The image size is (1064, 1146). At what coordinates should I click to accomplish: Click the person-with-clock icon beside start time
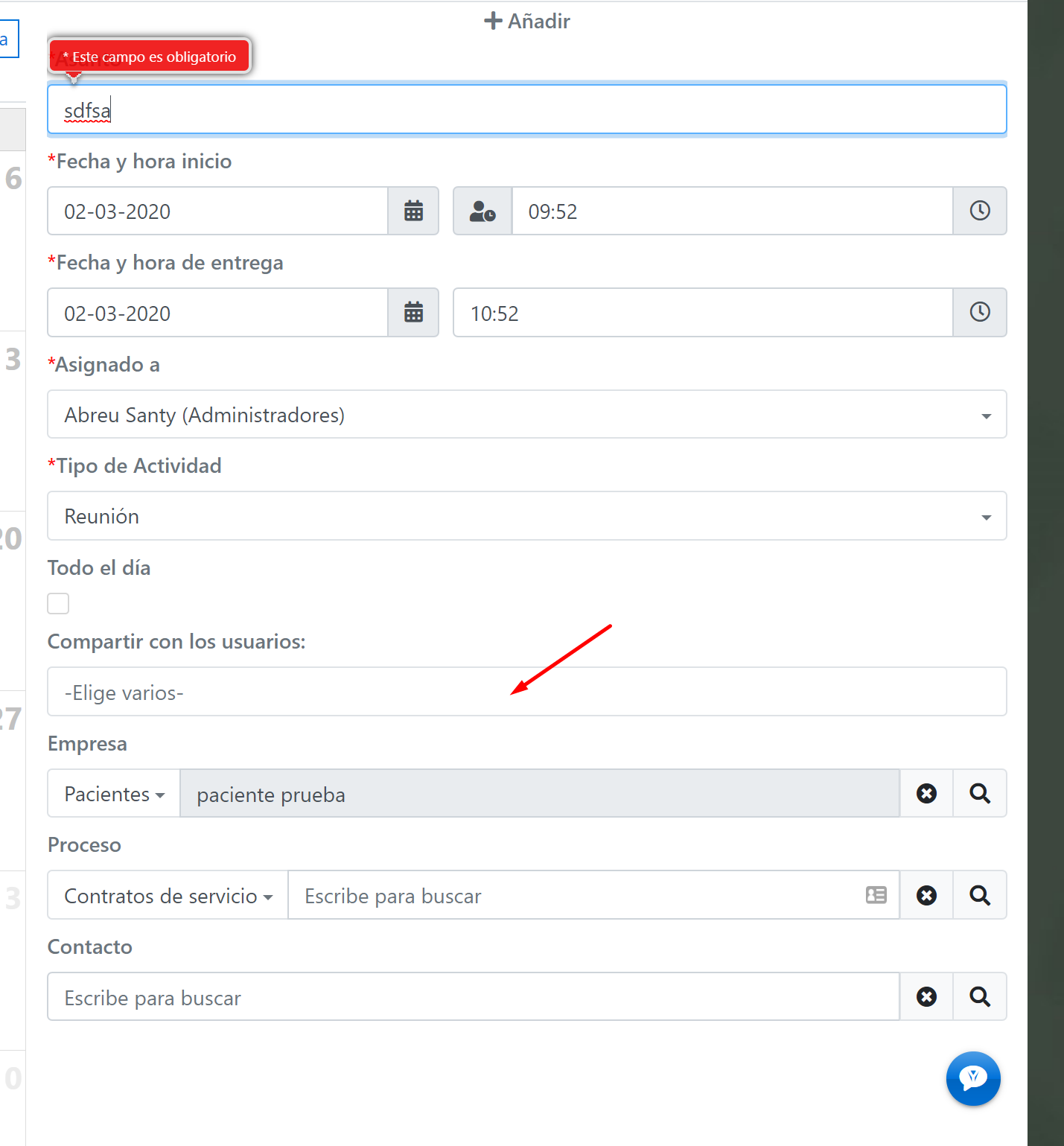[x=482, y=211]
